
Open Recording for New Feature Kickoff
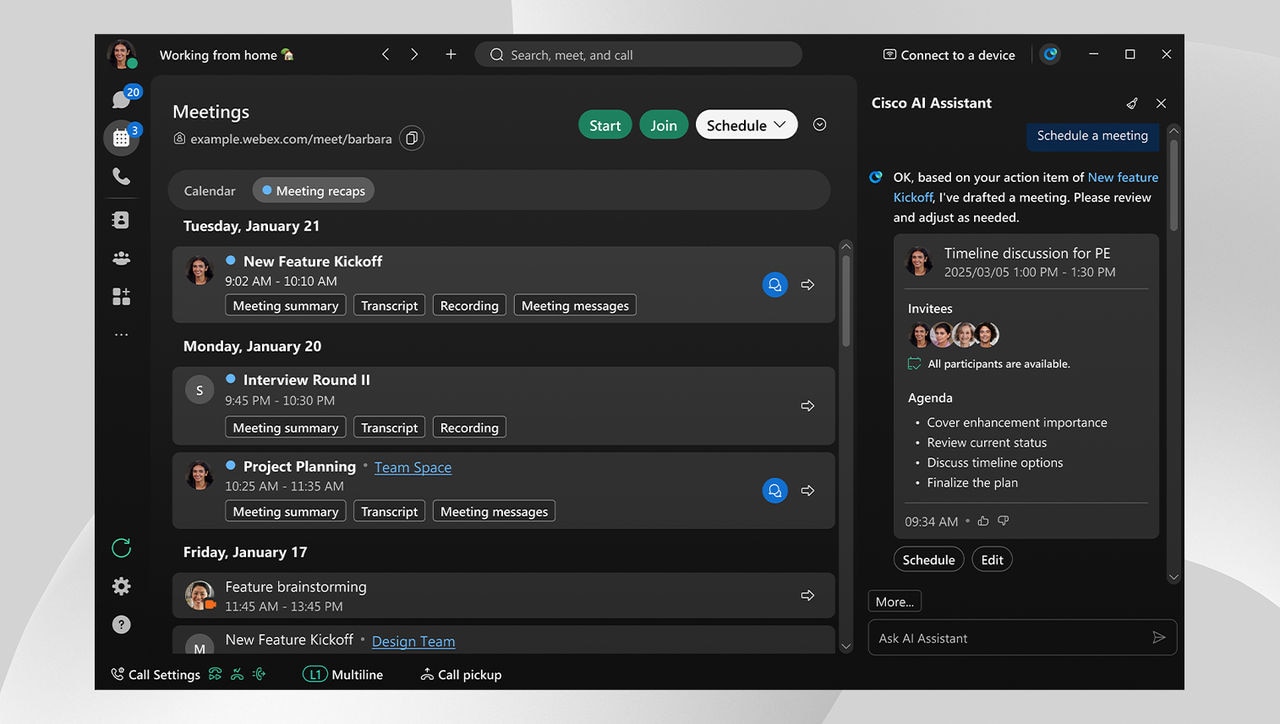click(469, 306)
